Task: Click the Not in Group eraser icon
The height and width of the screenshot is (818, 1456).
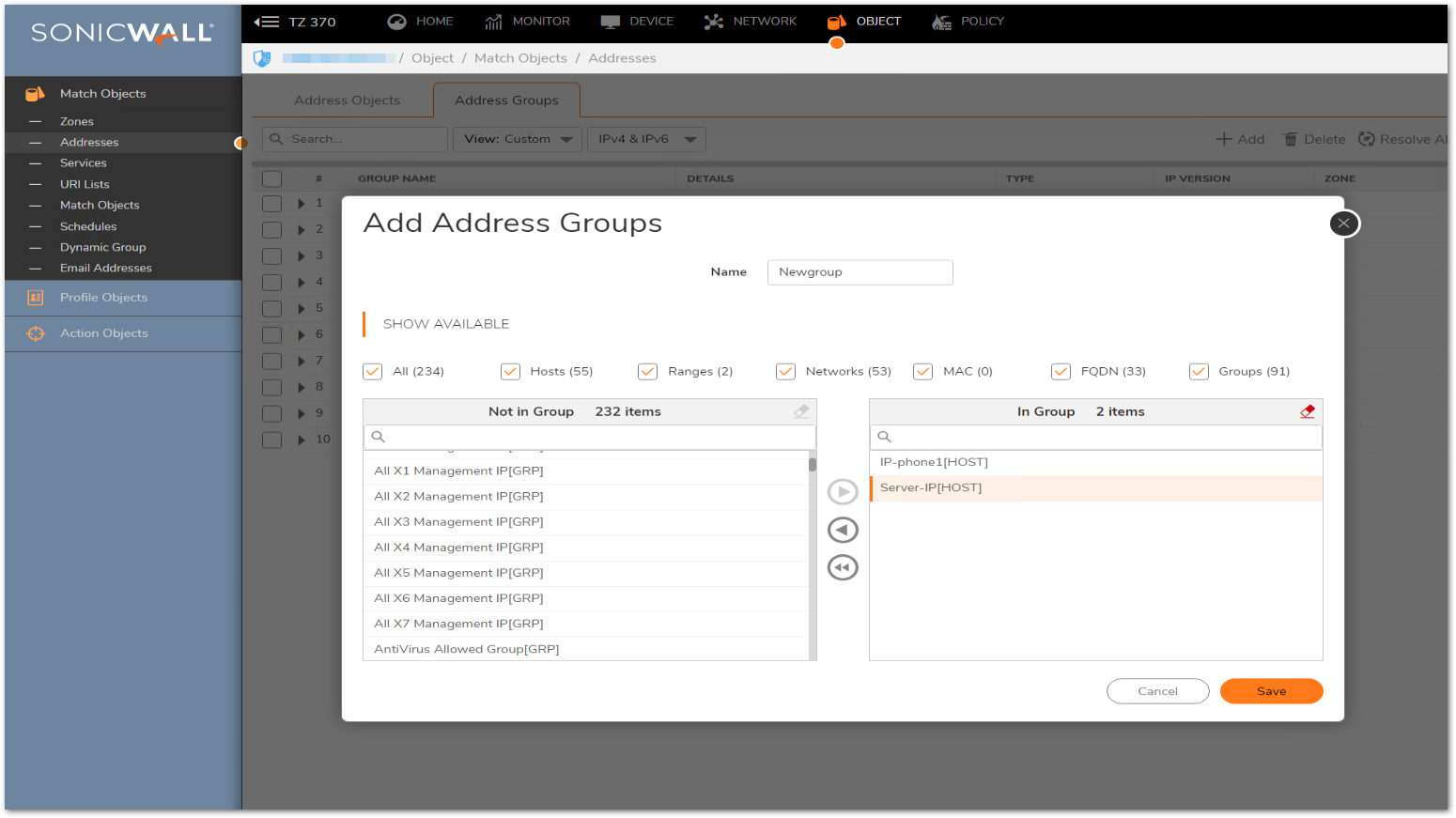Action: 801,411
